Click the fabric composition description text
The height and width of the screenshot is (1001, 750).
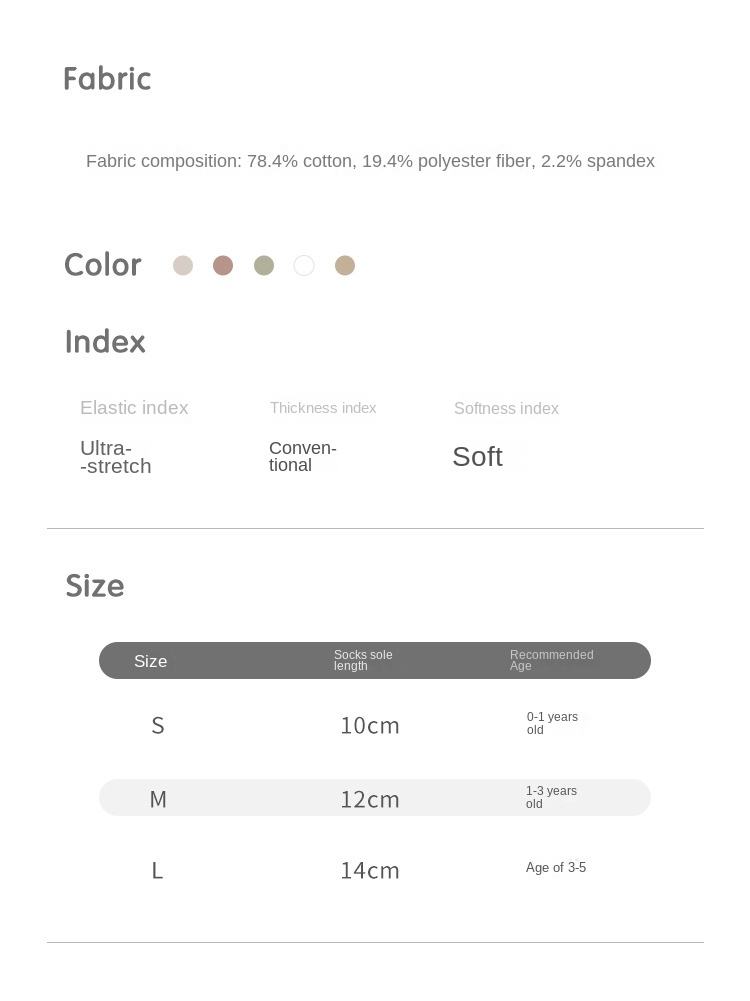point(370,161)
